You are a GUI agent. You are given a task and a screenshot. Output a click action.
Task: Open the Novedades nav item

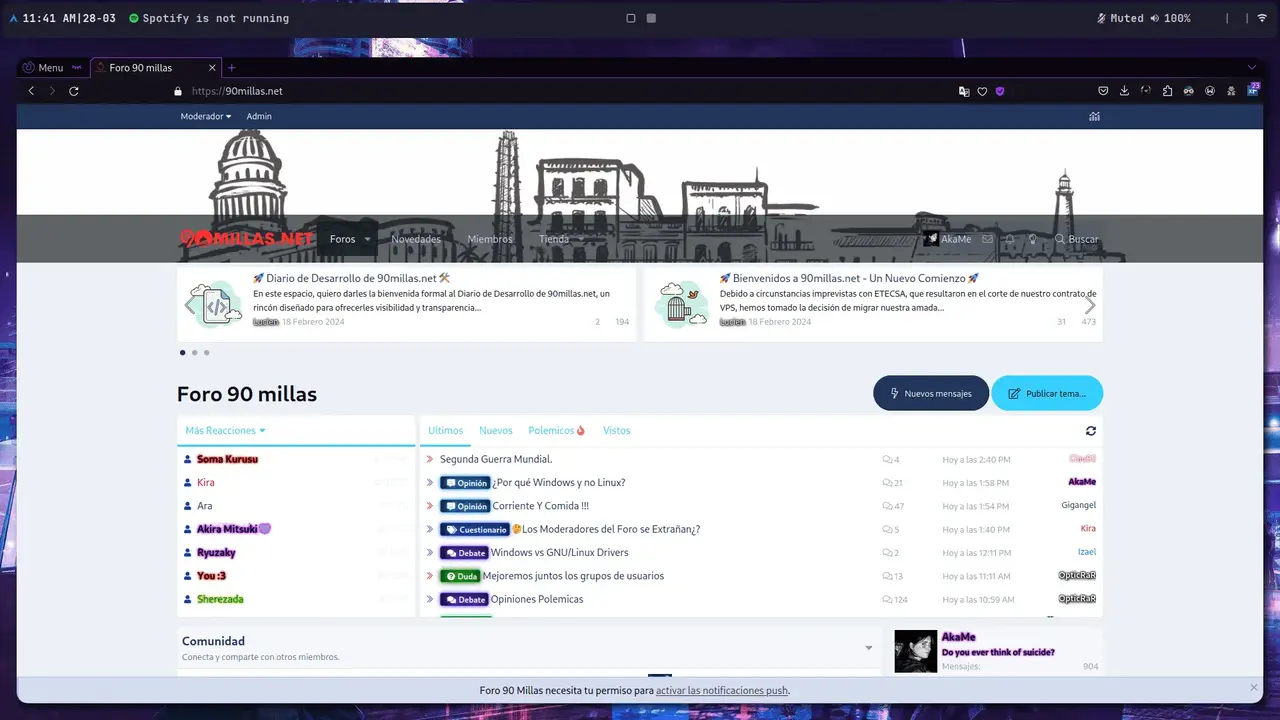click(416, 239)
